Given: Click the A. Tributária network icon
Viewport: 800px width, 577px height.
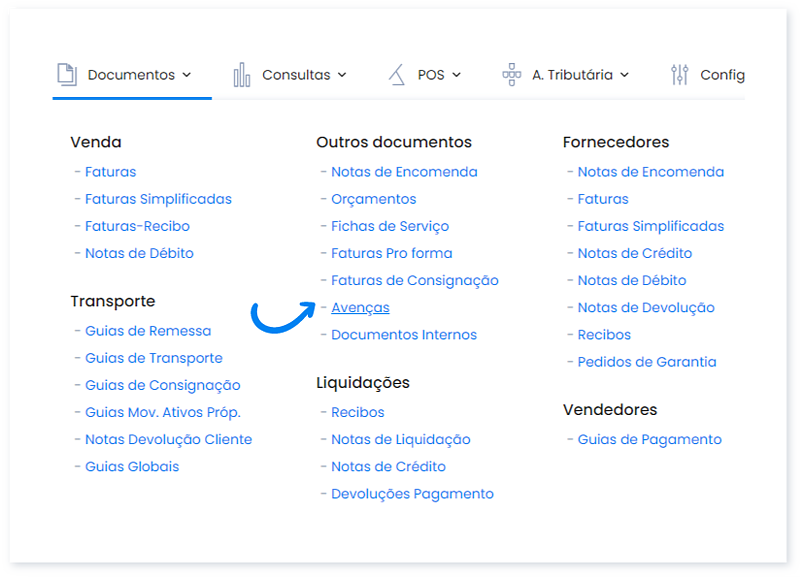Looking at the screenshot, I should click(511, 75).
